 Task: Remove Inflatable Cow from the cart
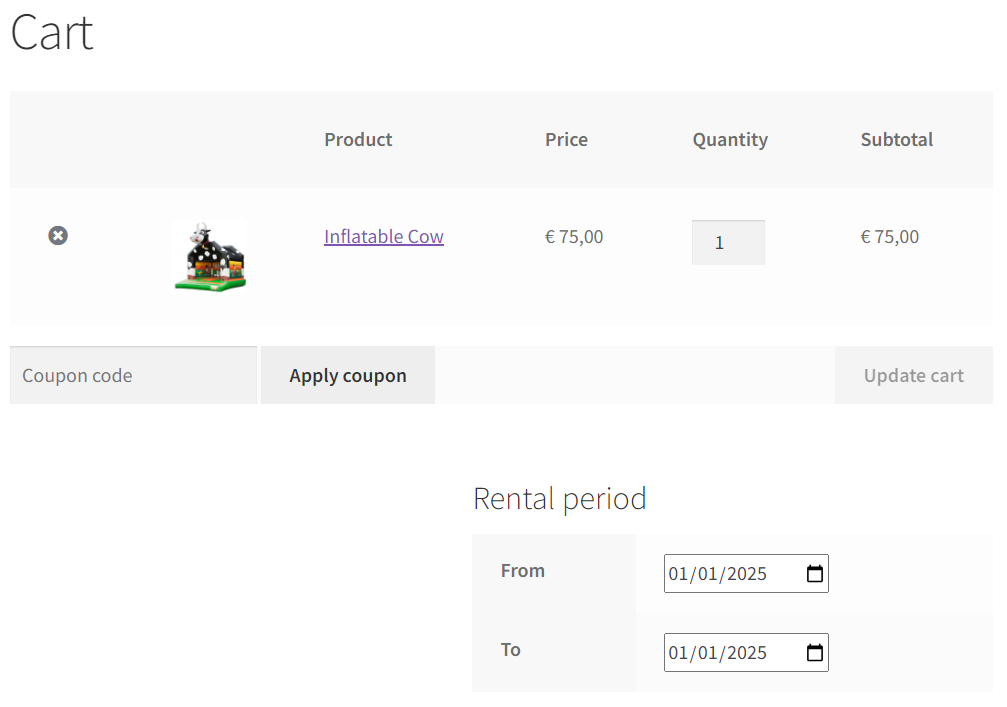58,236
